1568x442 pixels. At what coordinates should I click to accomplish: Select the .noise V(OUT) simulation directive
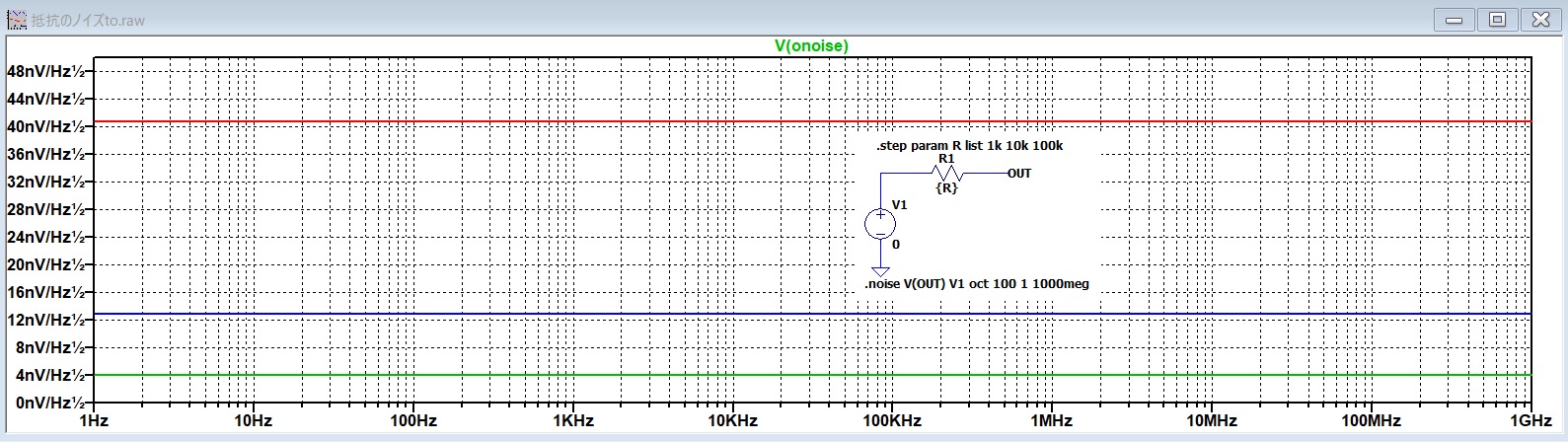(x=977, y=284)
